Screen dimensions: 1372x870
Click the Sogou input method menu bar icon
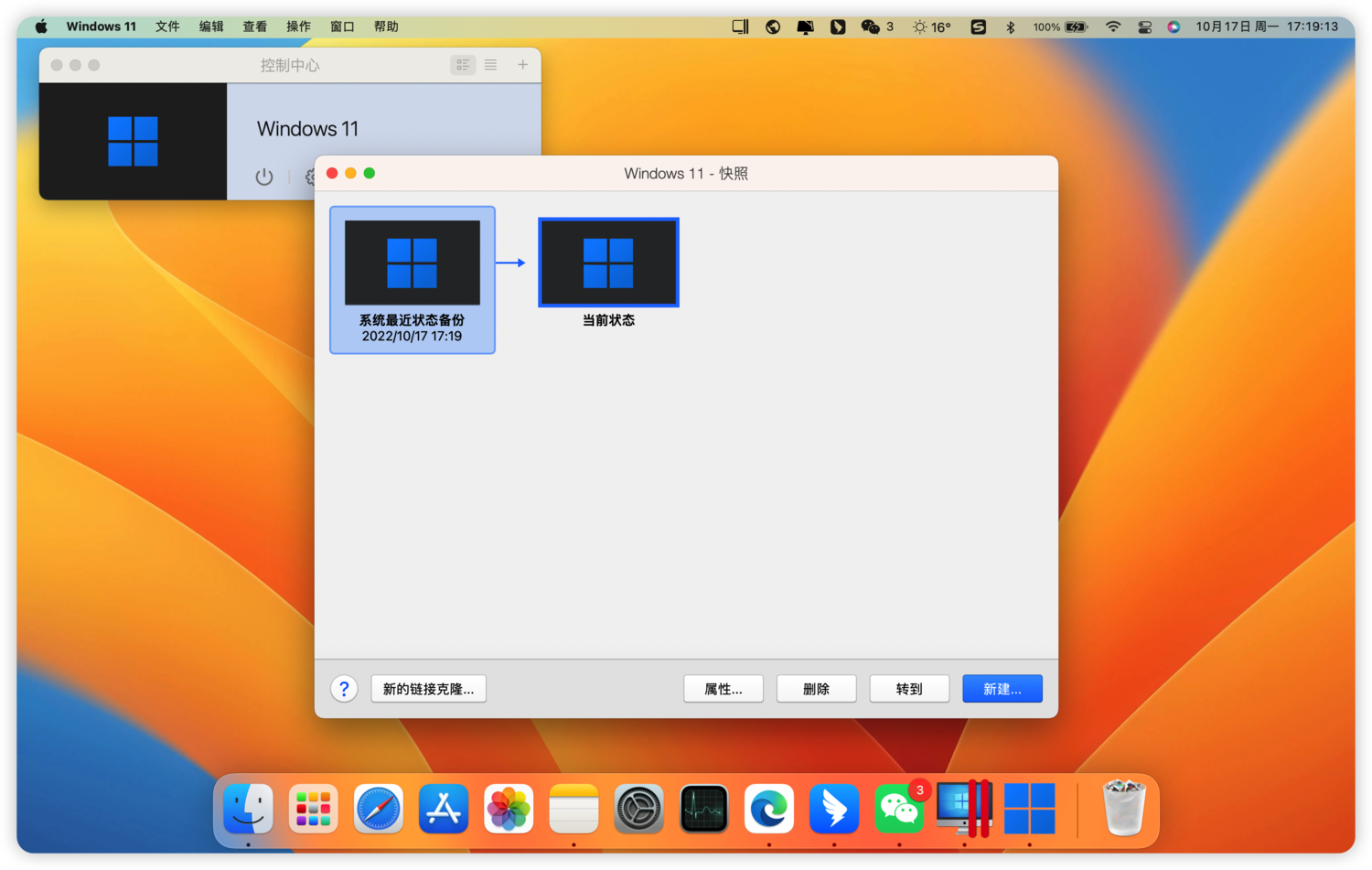point(979,27)
